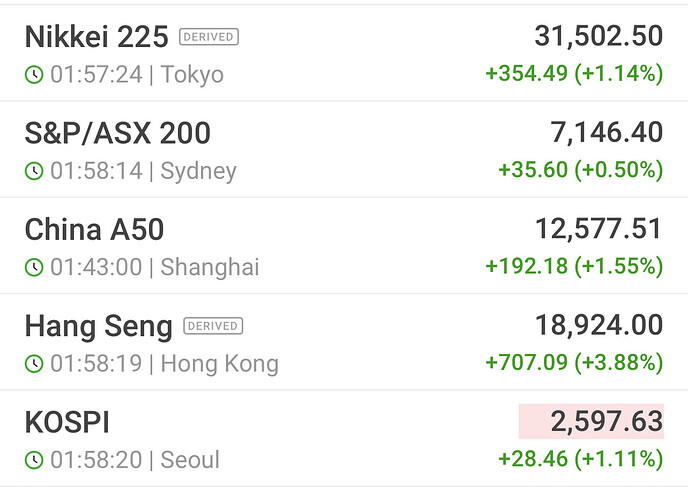Open the S&P/ASX 200 index

[117, 133]
